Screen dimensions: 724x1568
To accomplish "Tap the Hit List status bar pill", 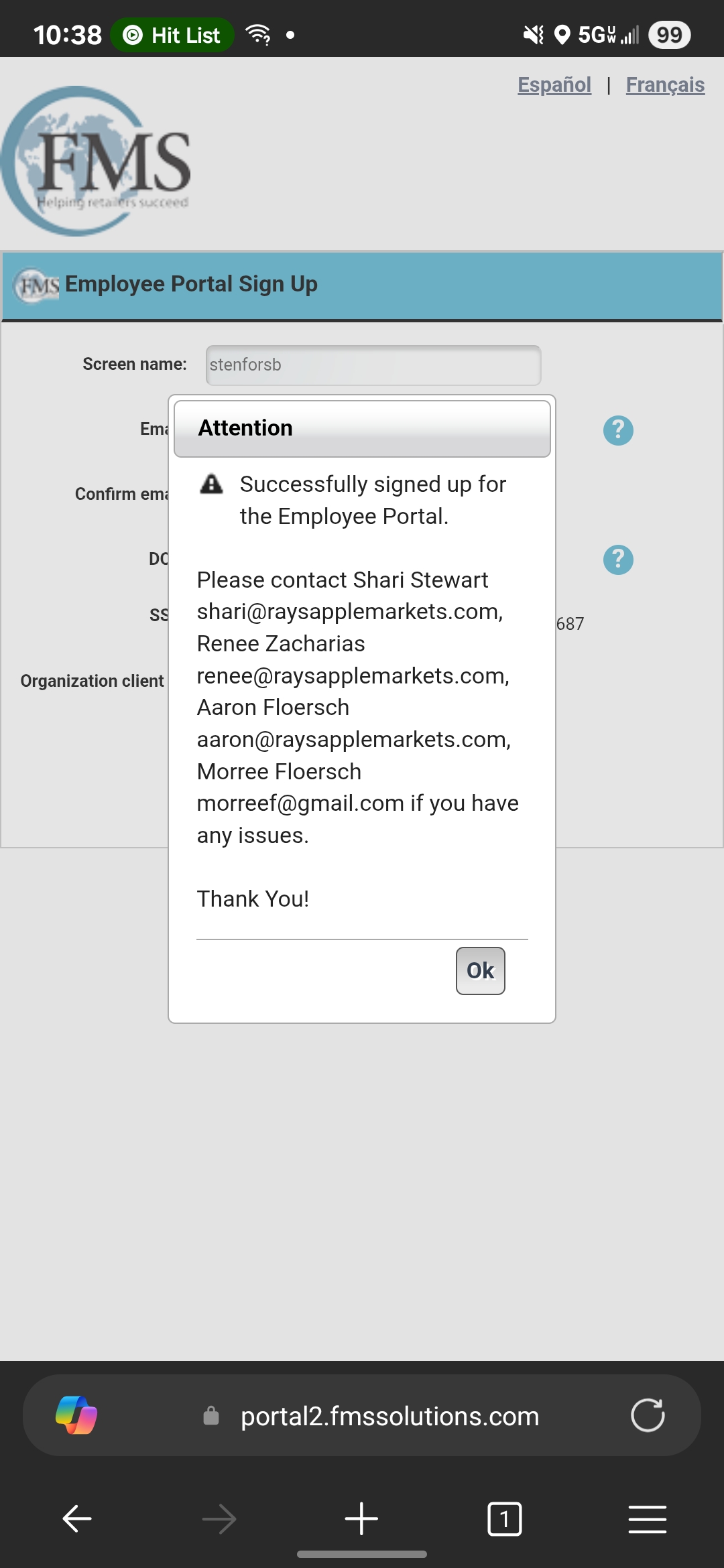I will 172,35.
